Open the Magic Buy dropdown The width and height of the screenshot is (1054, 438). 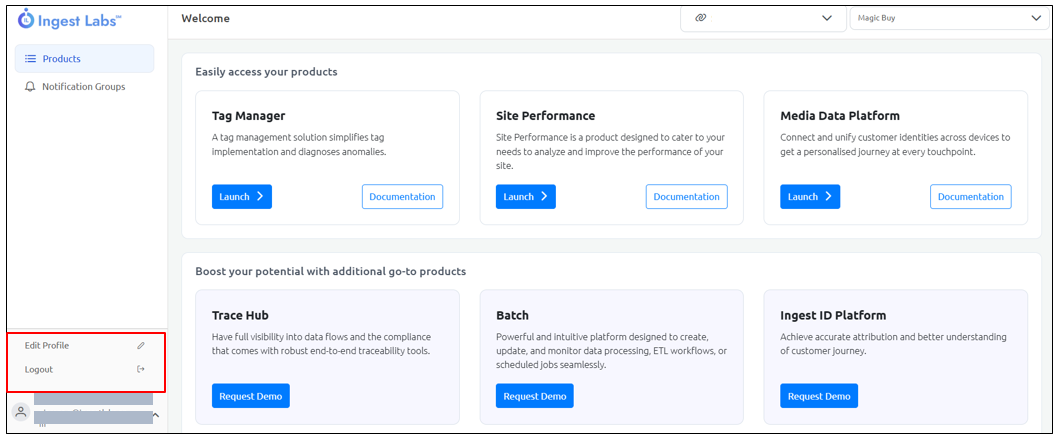tap(945, 18)
